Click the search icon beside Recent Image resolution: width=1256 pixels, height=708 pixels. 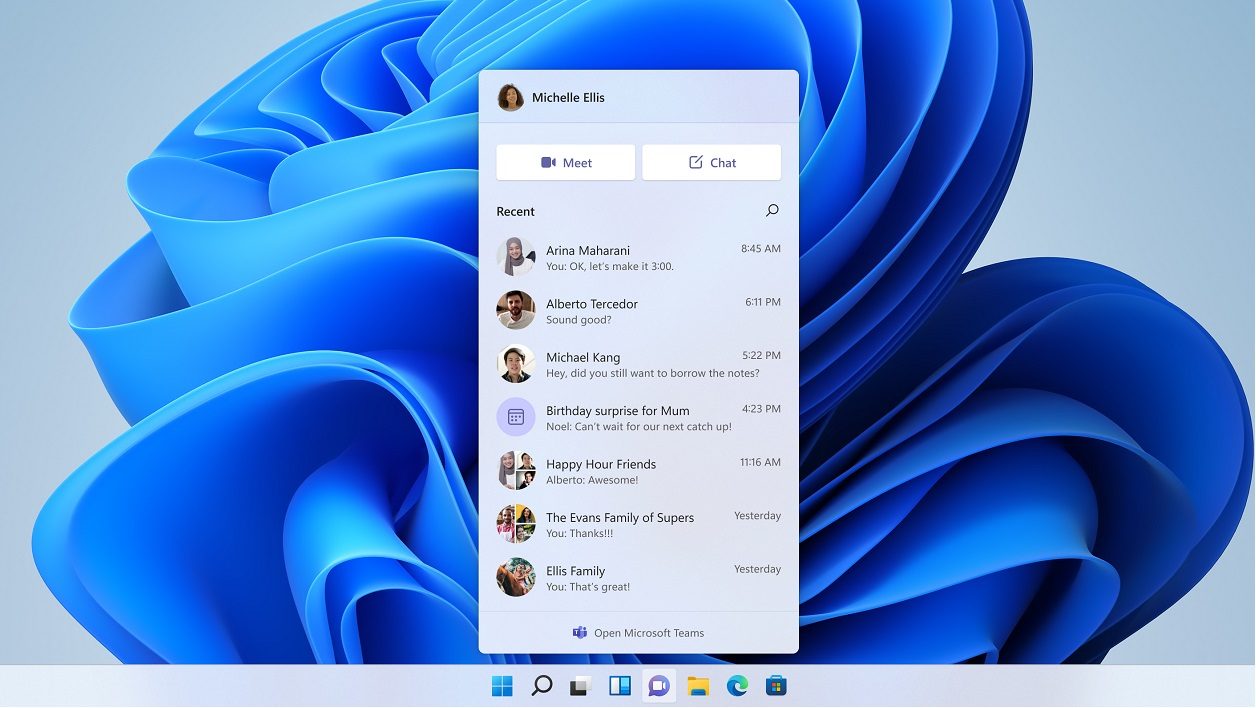point(772,211)
